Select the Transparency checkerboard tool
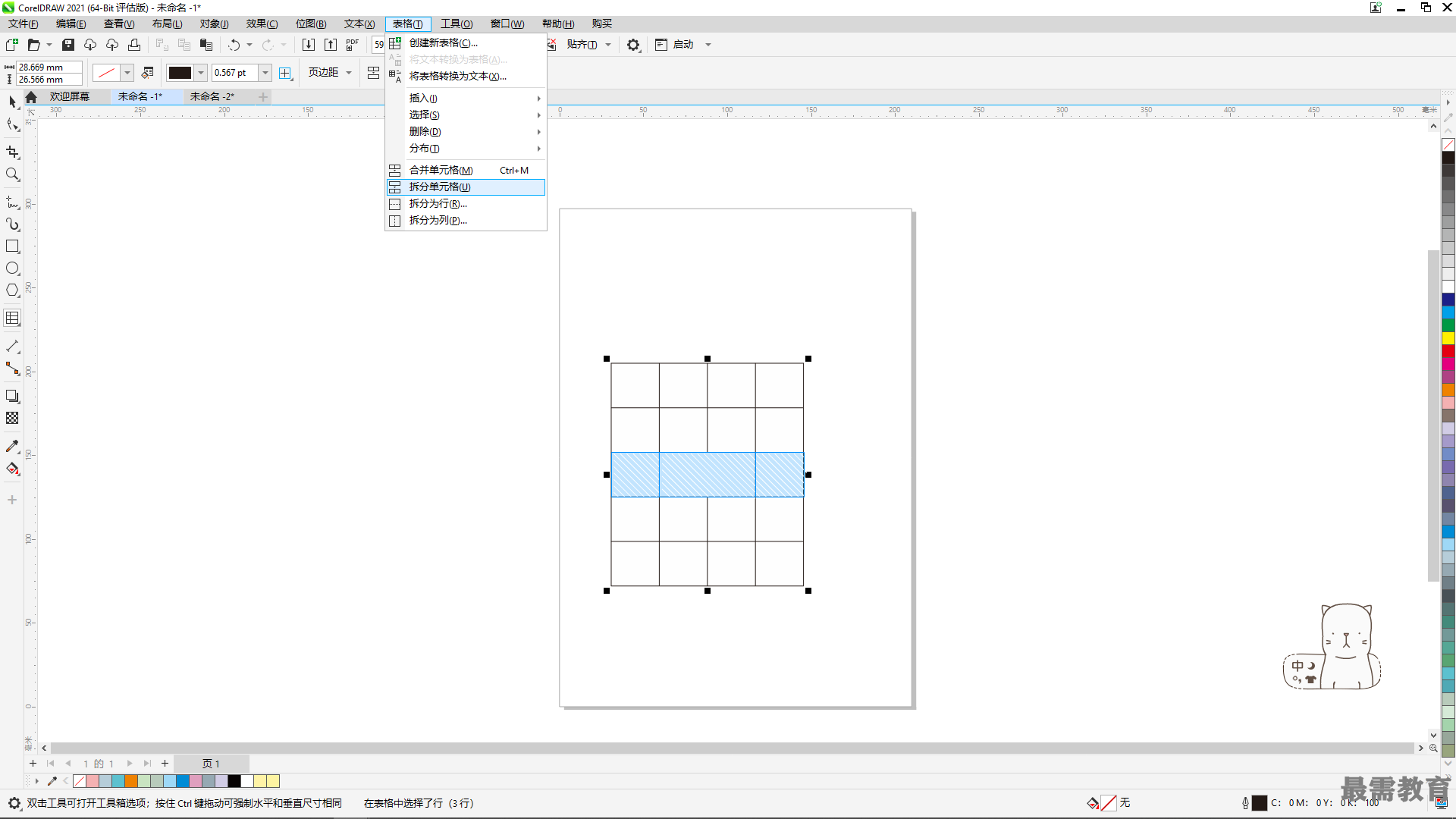 [x=12, y=418]
